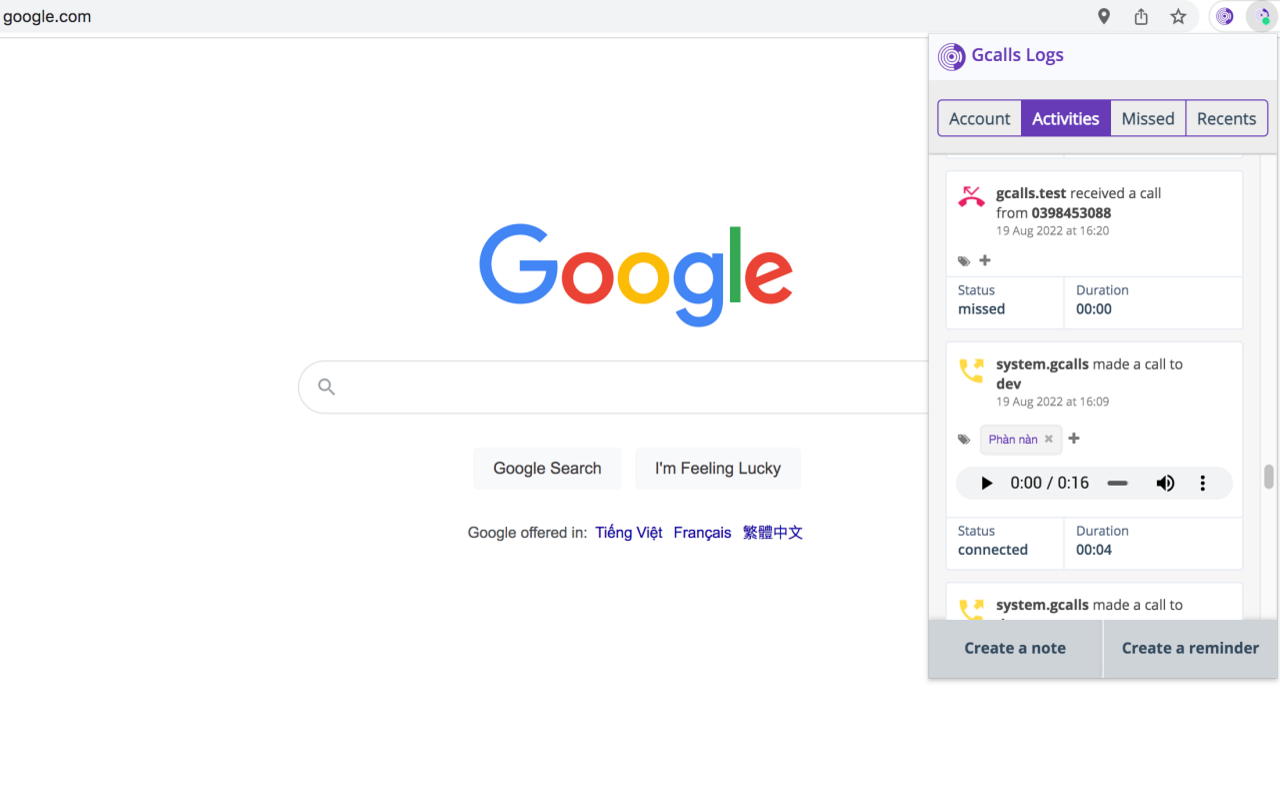Switch Google to Tiếng Việt
The image size is (1280, 800).
629,532
